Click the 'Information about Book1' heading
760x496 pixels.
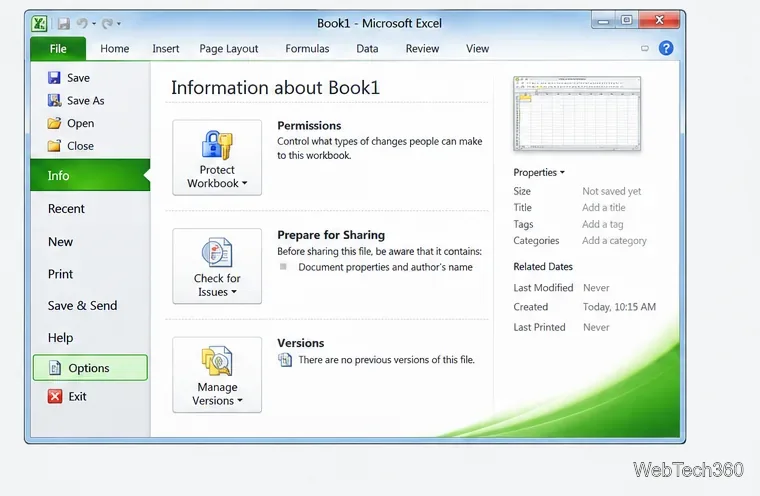click(275, 88)
